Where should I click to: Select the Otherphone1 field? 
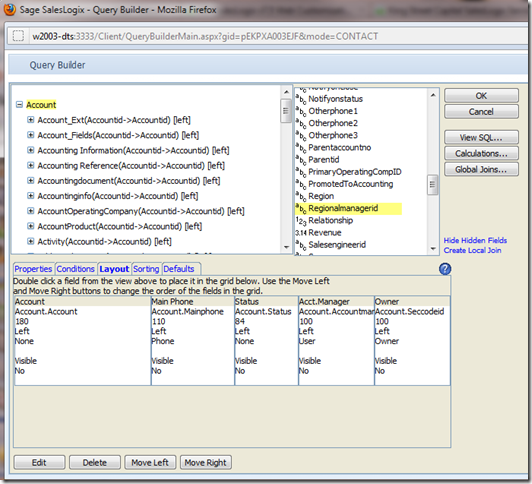tap(333, 111)
